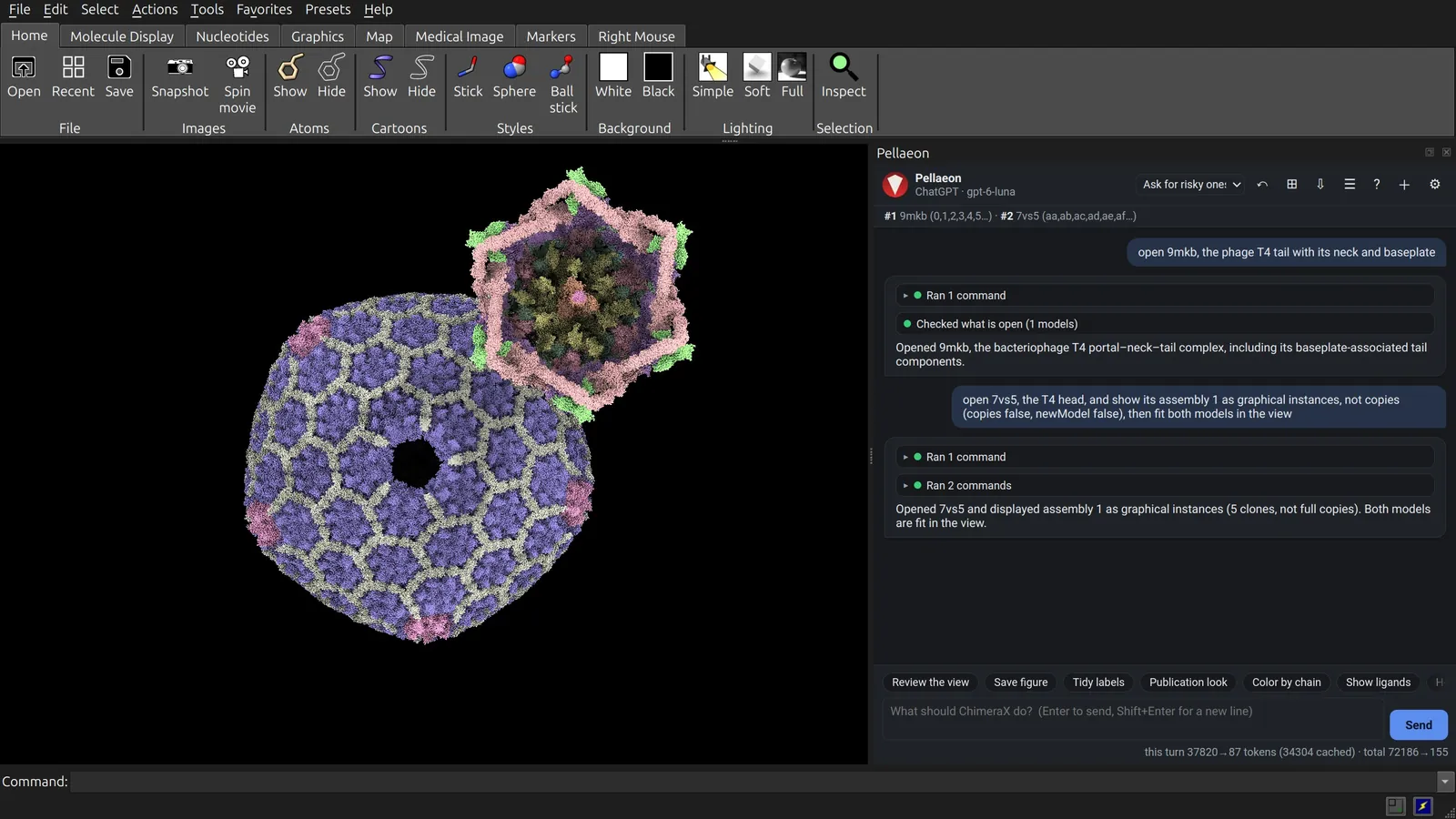Click the undo arrow in Pellaeon panel
The image size is (1456, 819).
pyautogui.click(x=1262, y=185)
